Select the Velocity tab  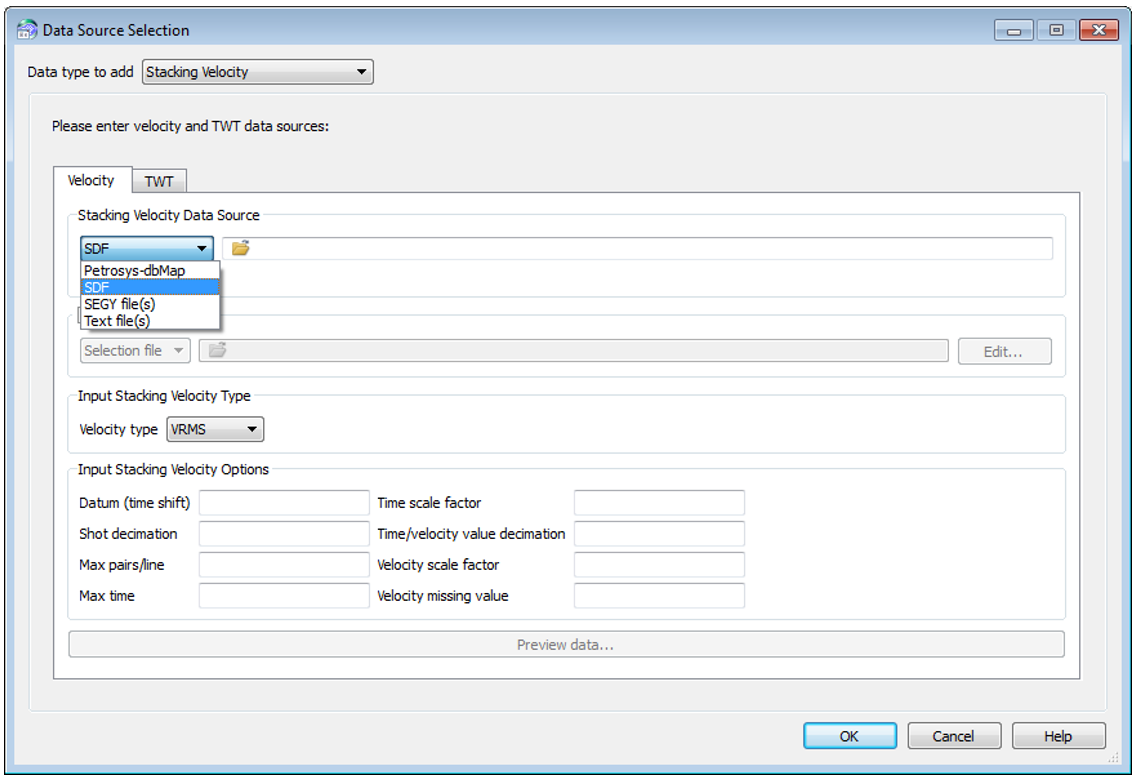pos(91,180)
